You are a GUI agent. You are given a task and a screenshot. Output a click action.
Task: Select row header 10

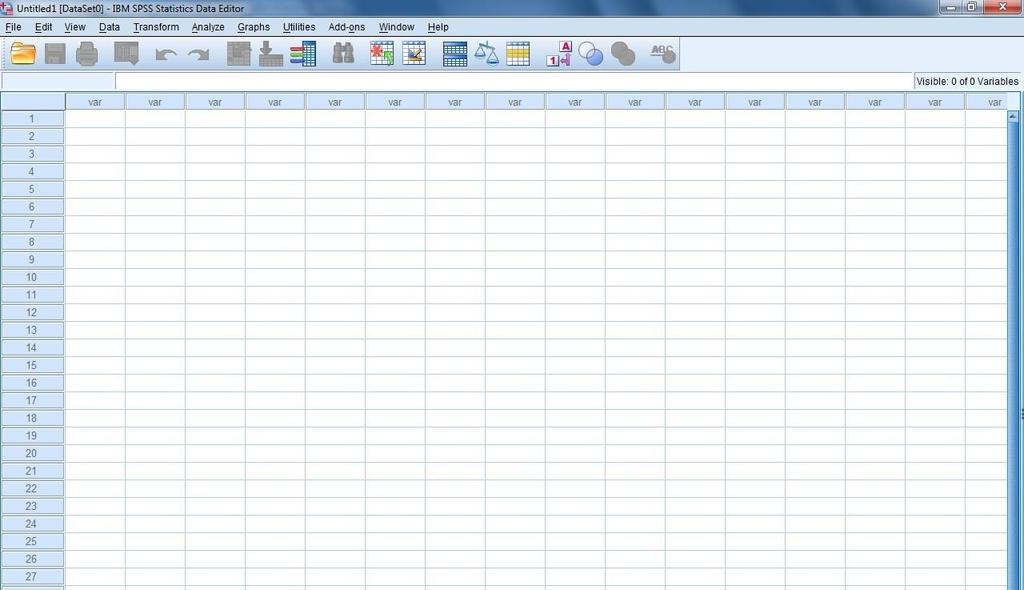(32, 278)
